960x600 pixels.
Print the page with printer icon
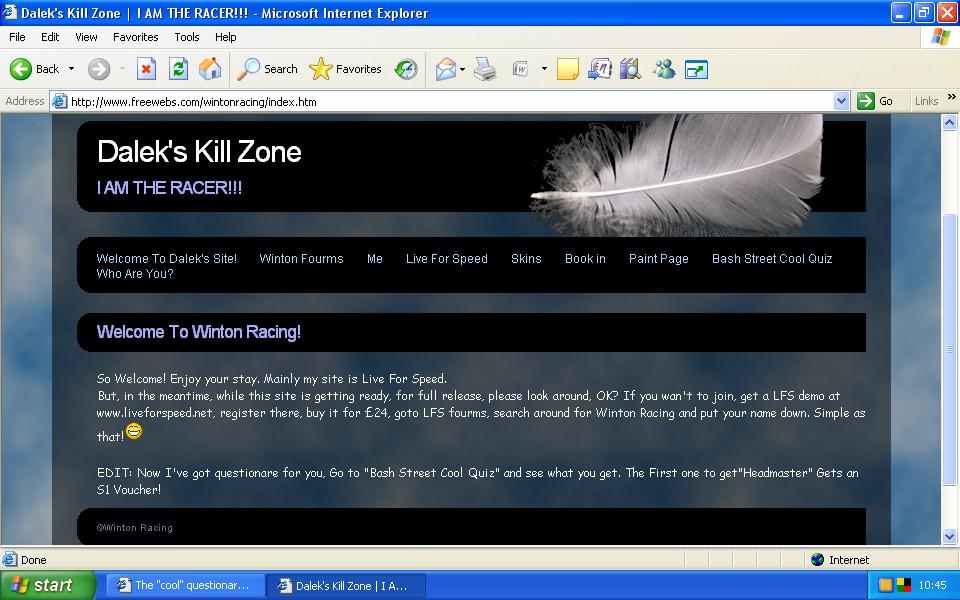[486, 69]
